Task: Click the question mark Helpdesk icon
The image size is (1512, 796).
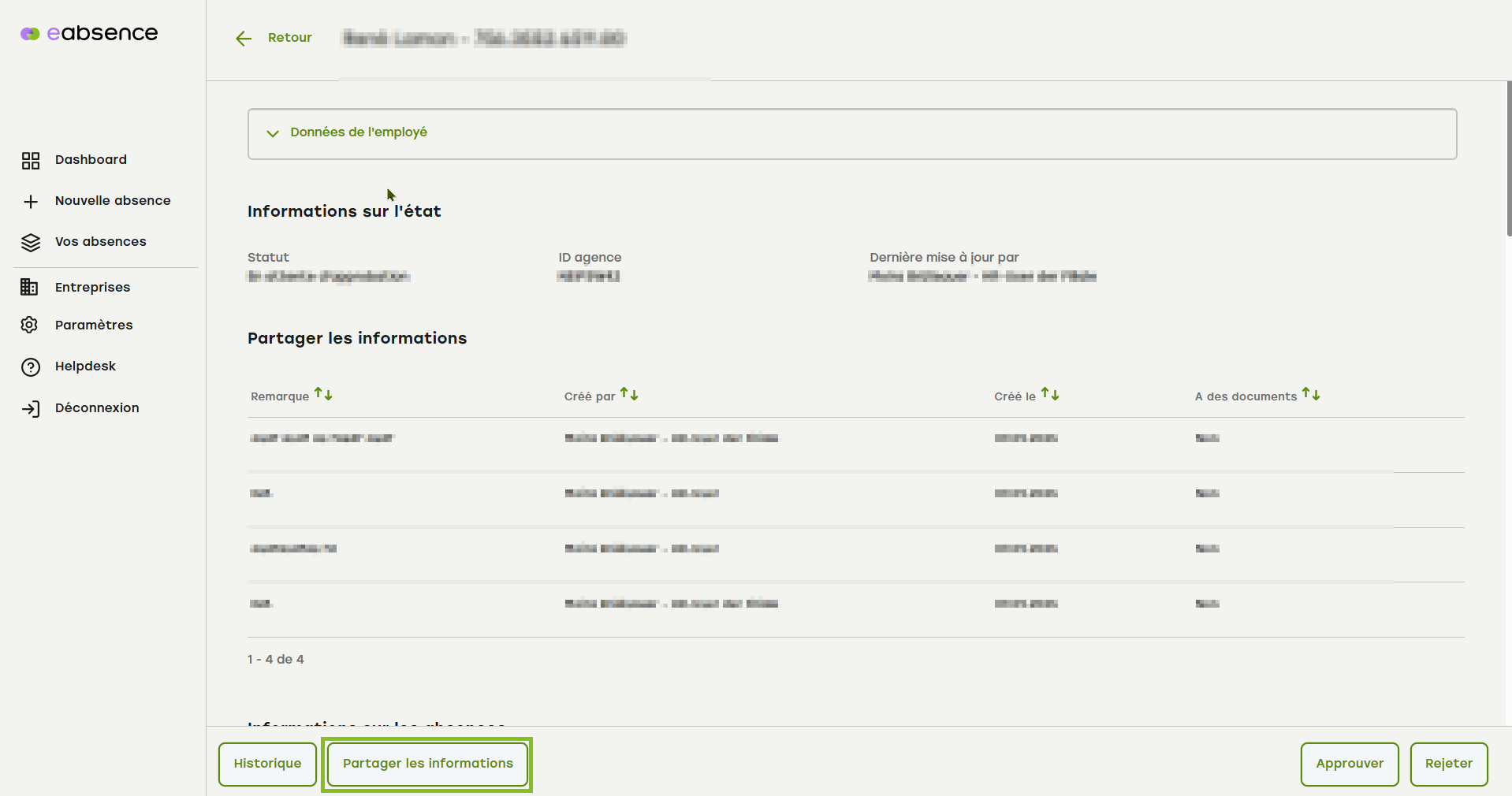Action: tap(31, 367)
